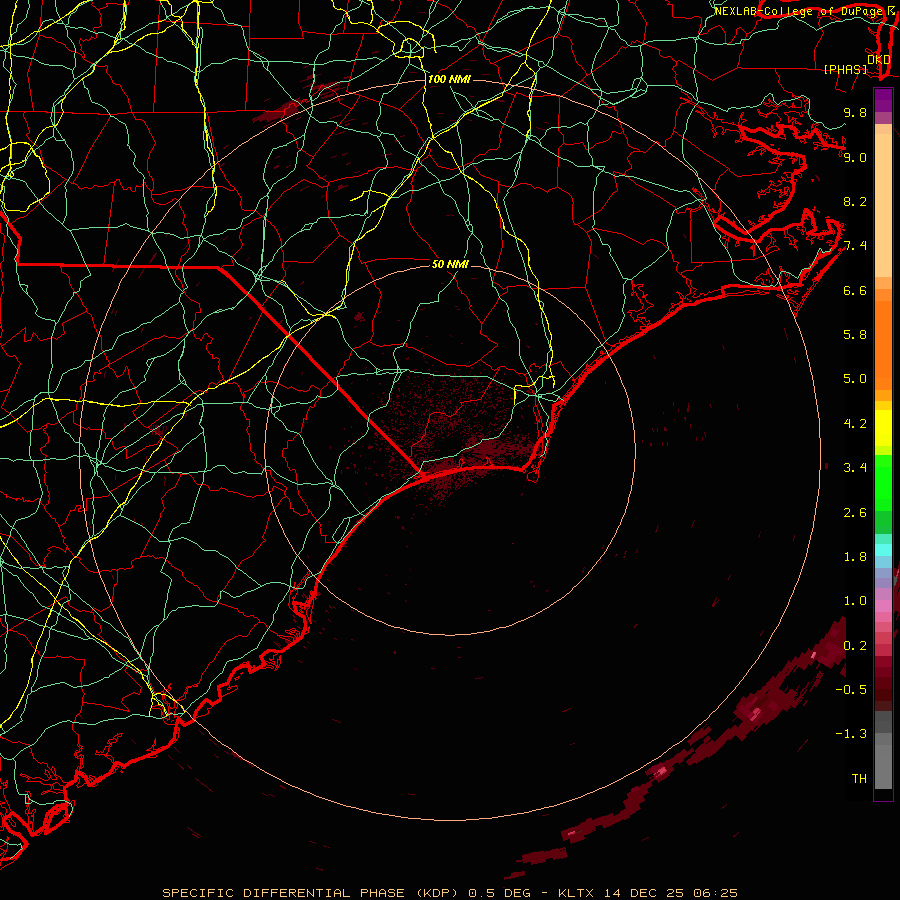Image resolution: width=900 pixels, height=900 pixels.
Task: Click the 5.0 legend value
Action: pos(855,379)
